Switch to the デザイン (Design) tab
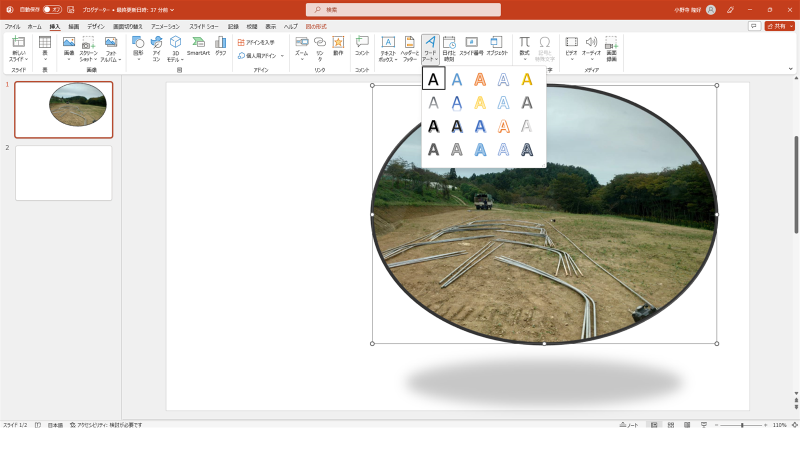 coord(95,26)
